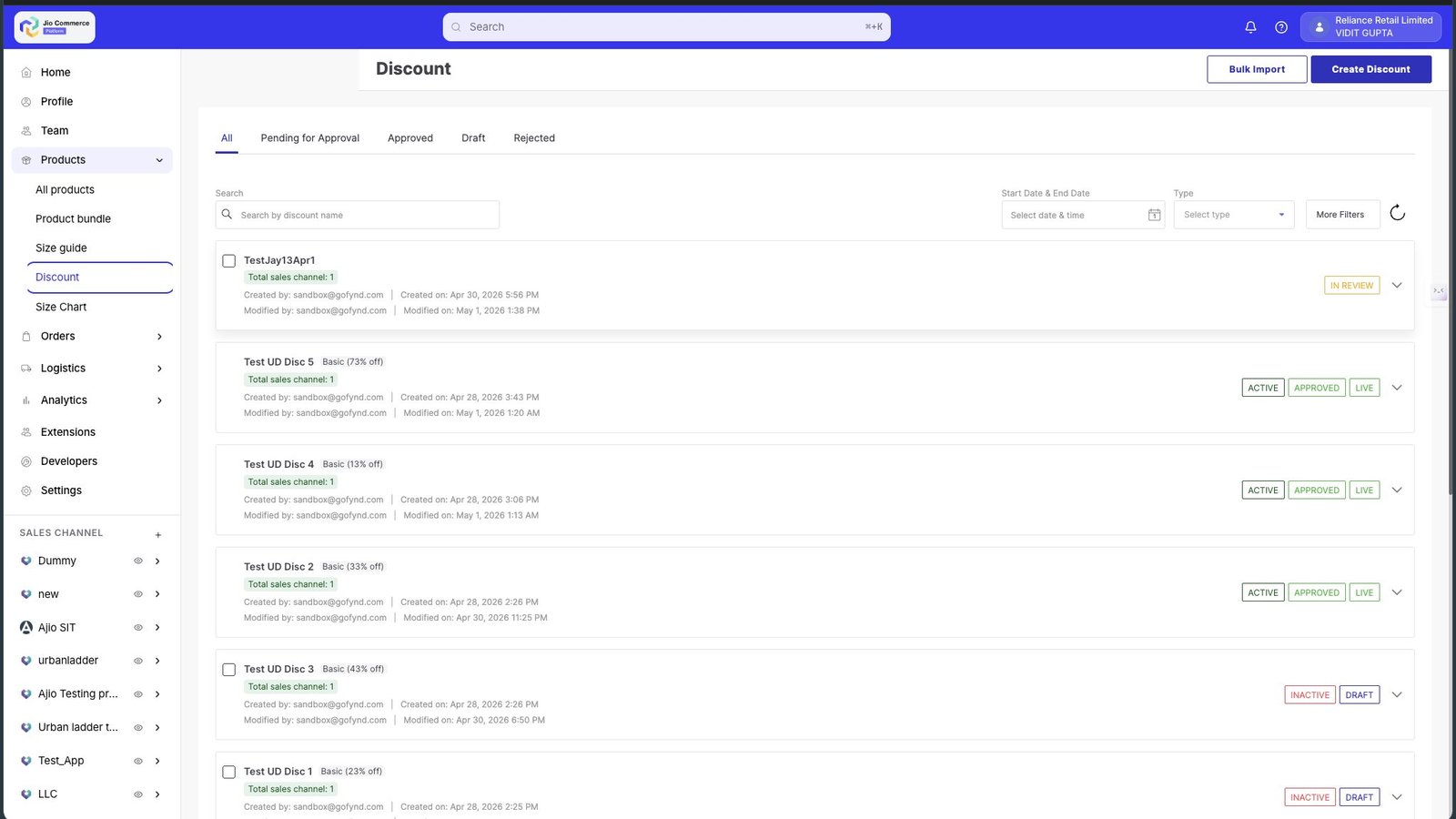Viewport: 1456px width, 819px height.
Task: Expand TestJay13Apr1 discount row chevron
Action: (1397, 286)
